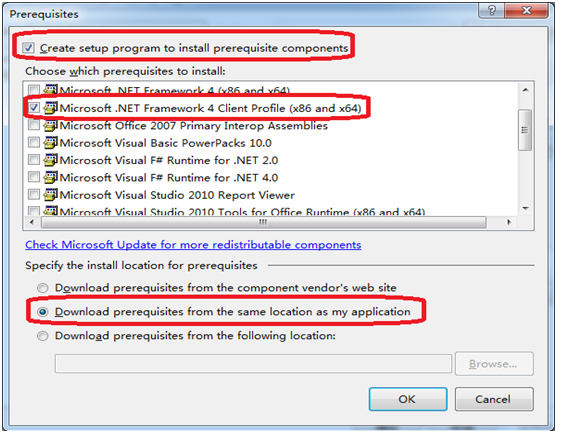Screen dimensions: 561x433
Task: Click the horizontal scrollbar left arrow
Action: (32, 222)
